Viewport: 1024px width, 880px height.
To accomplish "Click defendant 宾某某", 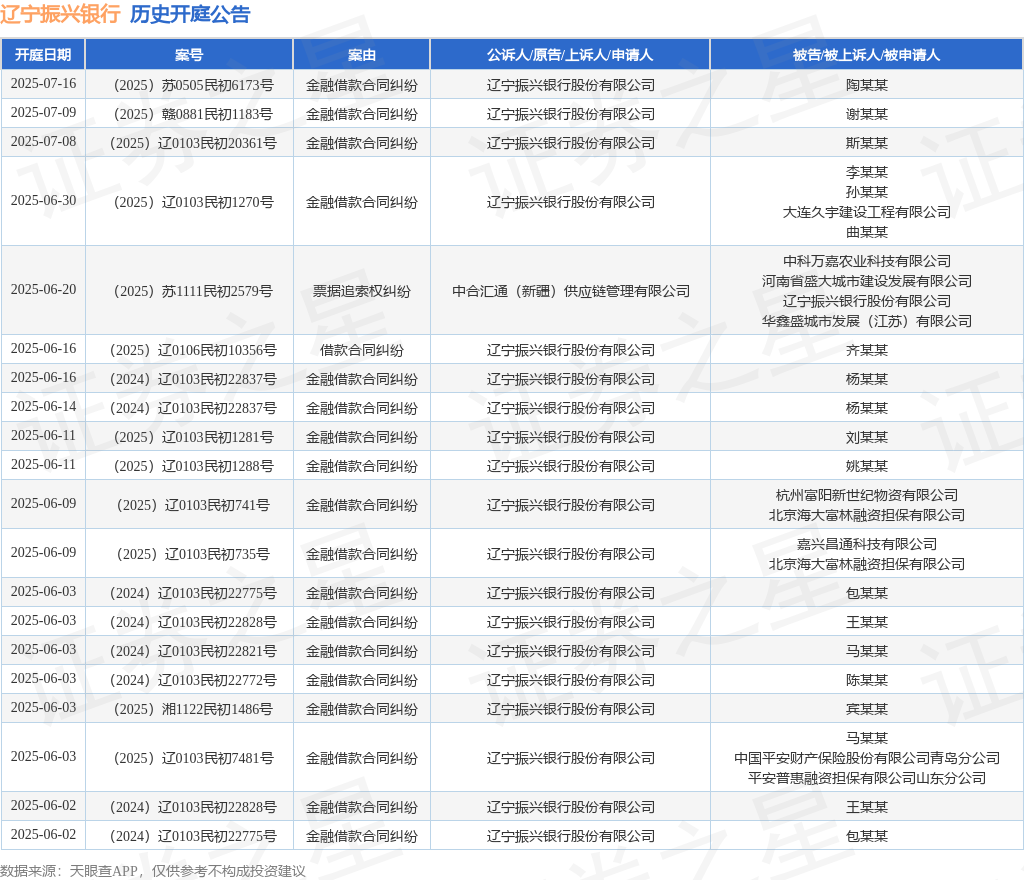I will click(867, 709).
